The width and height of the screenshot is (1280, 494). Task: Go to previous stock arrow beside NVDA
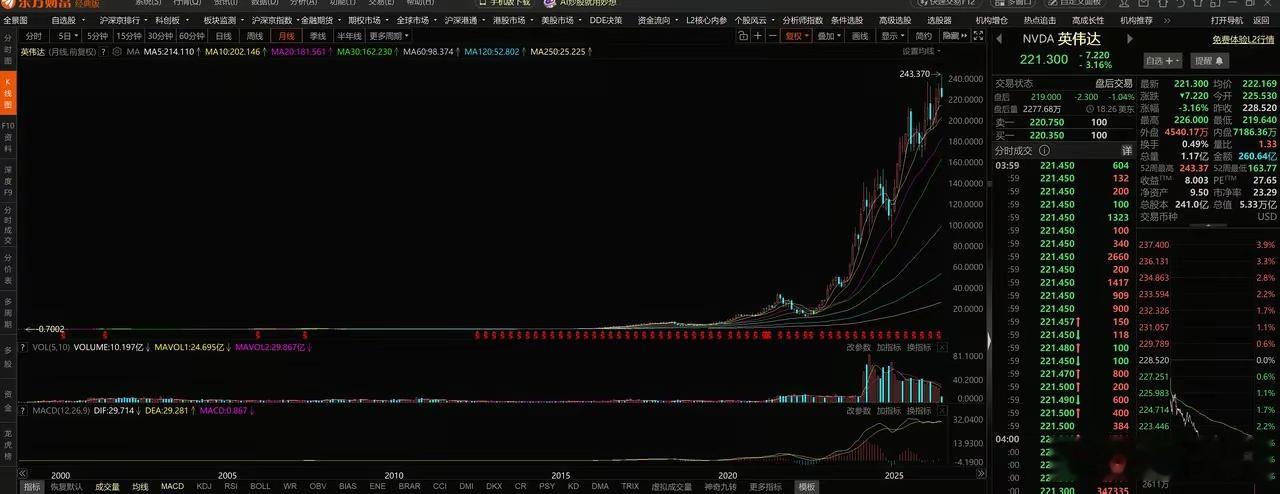(x=999, y=39)
